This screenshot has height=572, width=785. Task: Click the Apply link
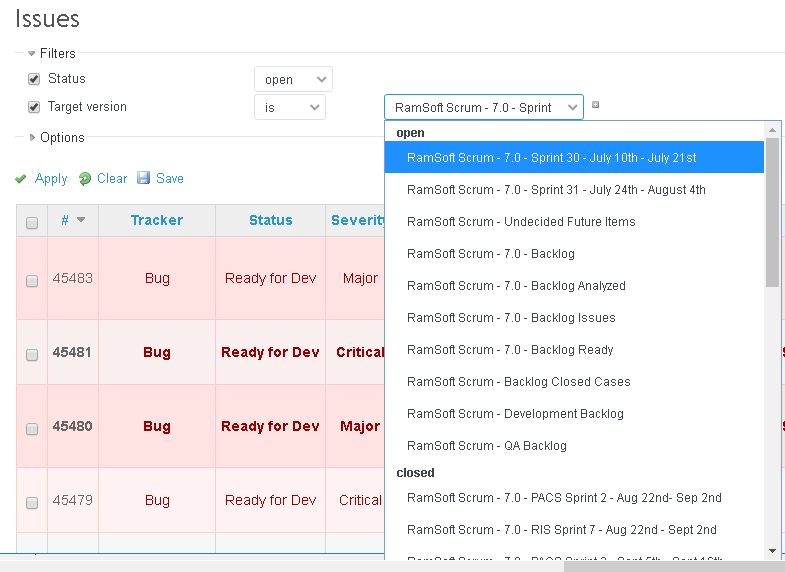pyautogui.click(x=51, y=179)
